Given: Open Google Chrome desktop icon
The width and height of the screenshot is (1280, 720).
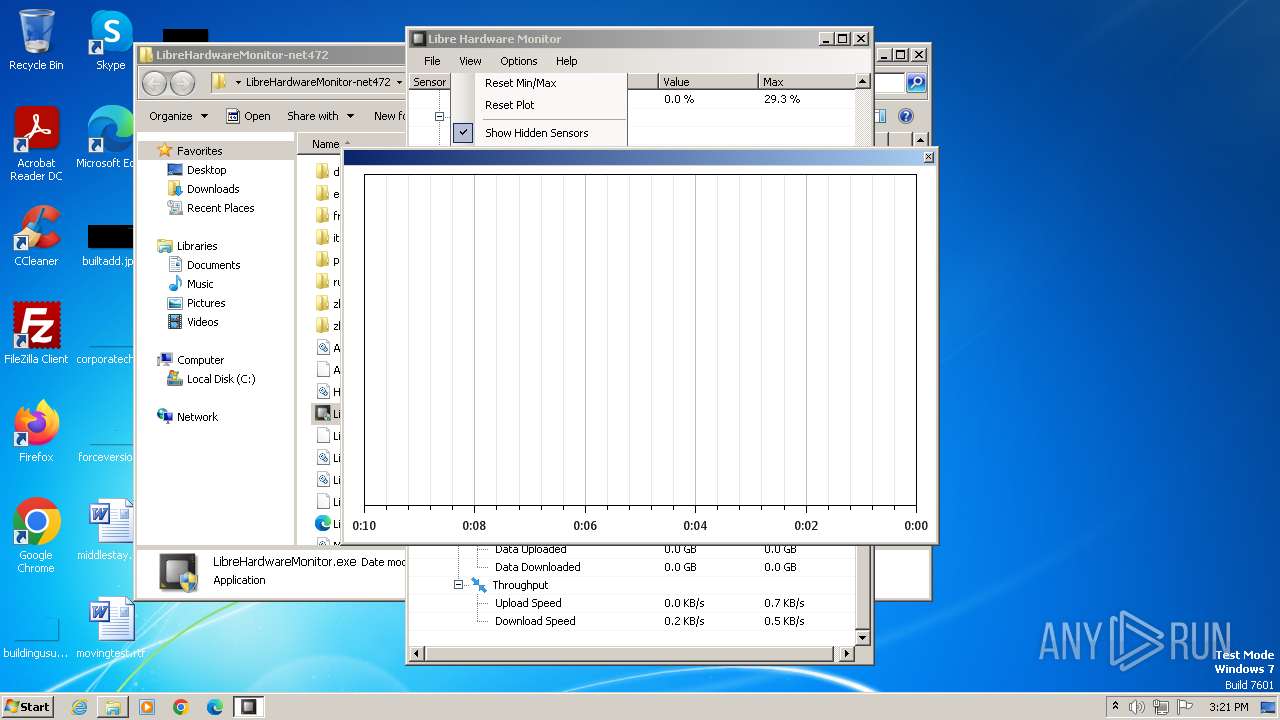Looking at the screenshot, I should coord(36,536).
